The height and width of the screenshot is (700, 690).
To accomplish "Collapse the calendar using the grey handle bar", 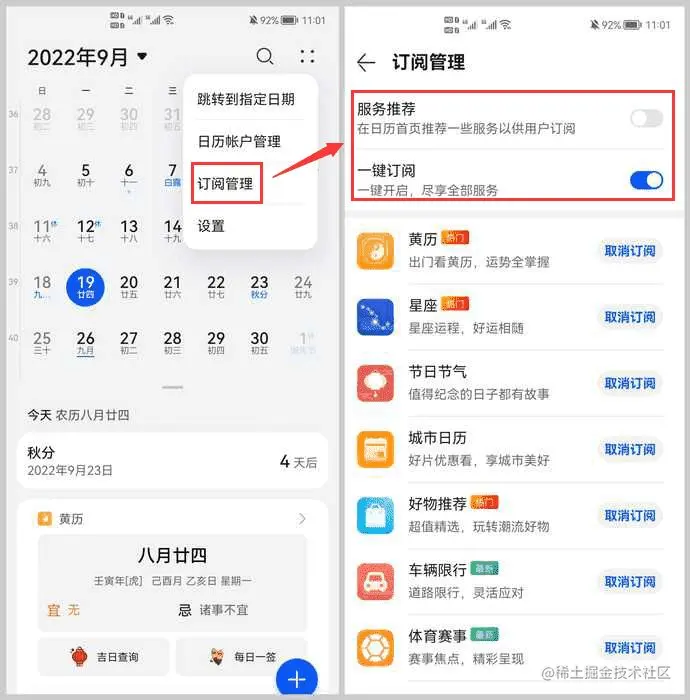I will coord(172,387).
